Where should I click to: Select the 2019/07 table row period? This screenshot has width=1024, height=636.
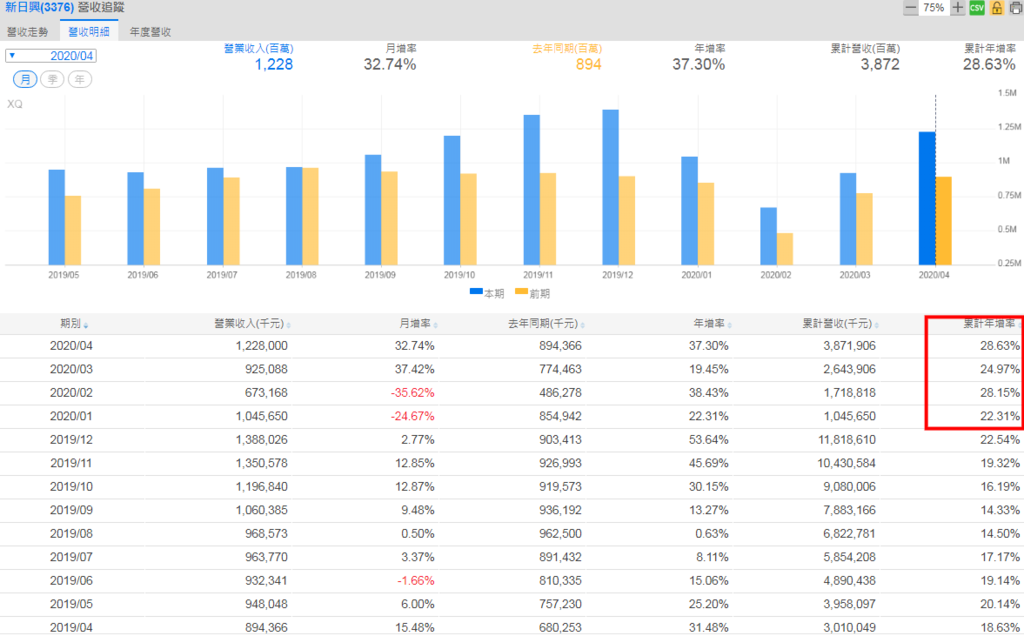[71, 558]
